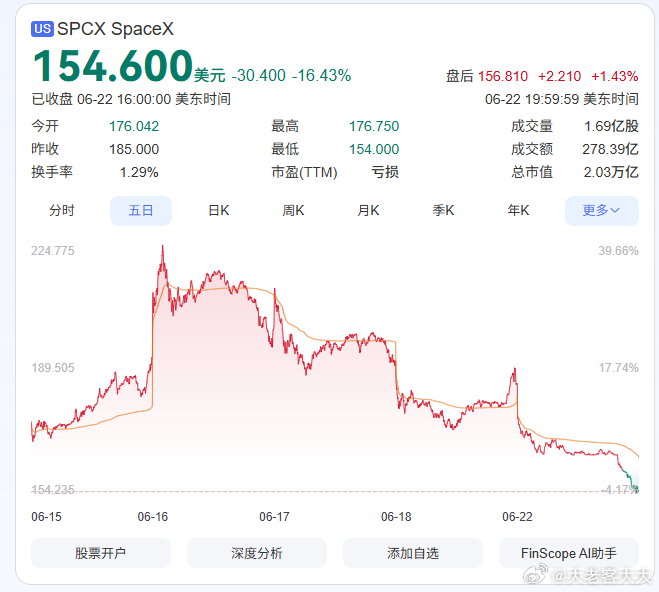Click the price change -30.400
The height and width of the screenshot is (592, 659).
258,76
